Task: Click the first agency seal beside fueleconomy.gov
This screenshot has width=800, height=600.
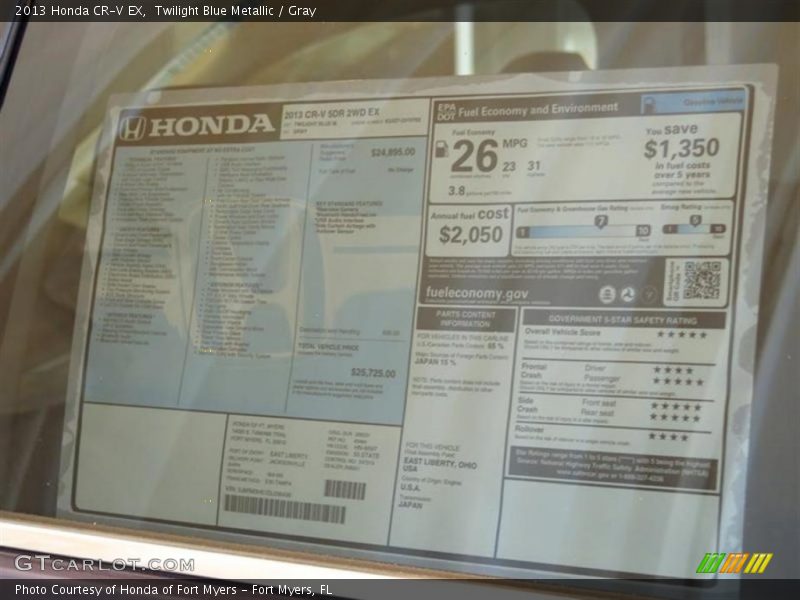Action: [607, 294]
